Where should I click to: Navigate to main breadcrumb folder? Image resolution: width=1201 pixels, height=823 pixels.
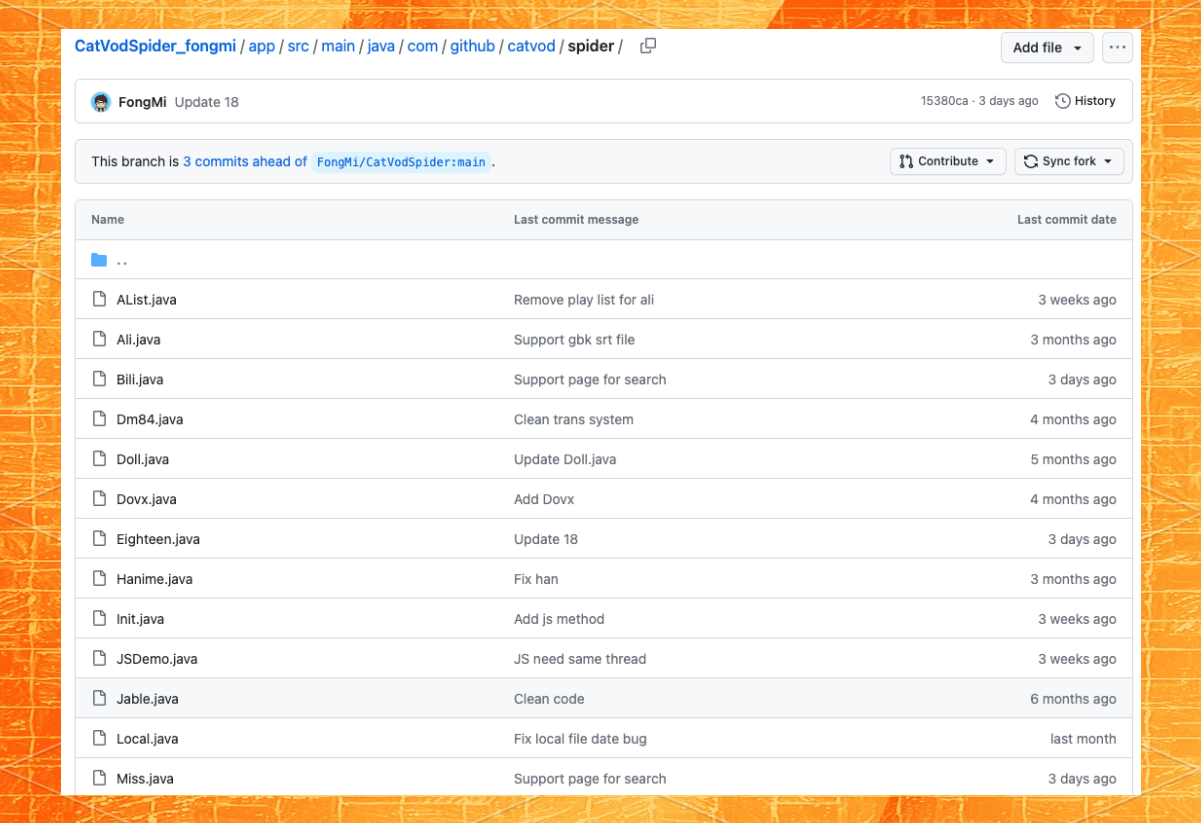click(338, 46)
